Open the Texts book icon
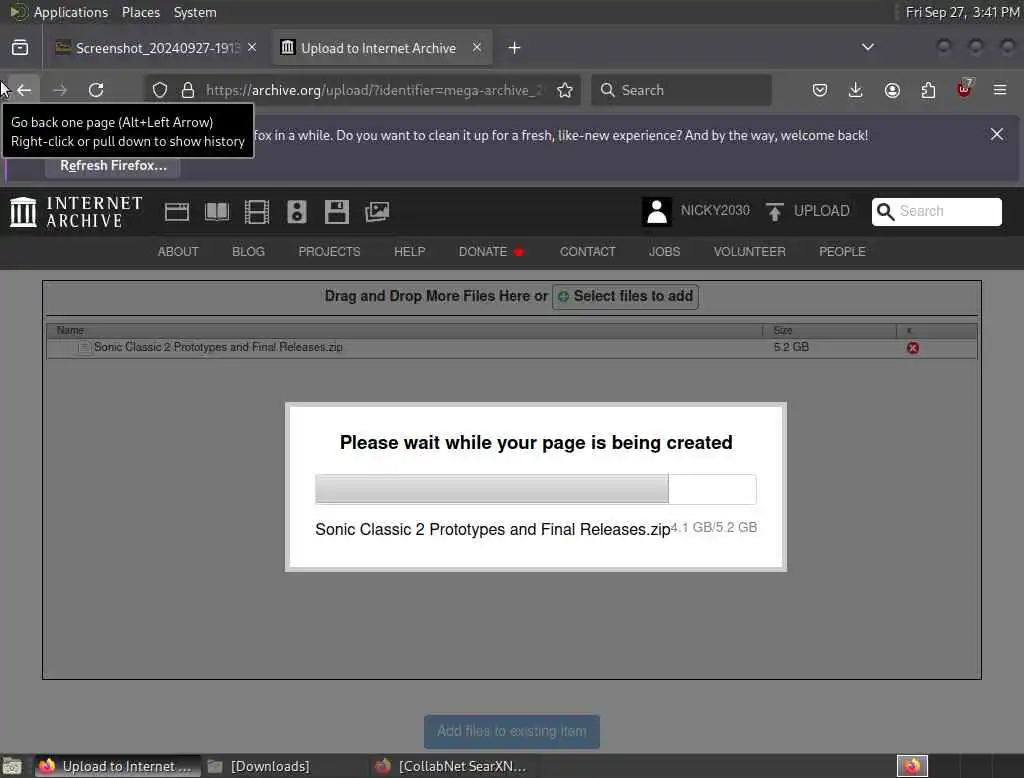 pyautogui.click(x=217, y=212)
